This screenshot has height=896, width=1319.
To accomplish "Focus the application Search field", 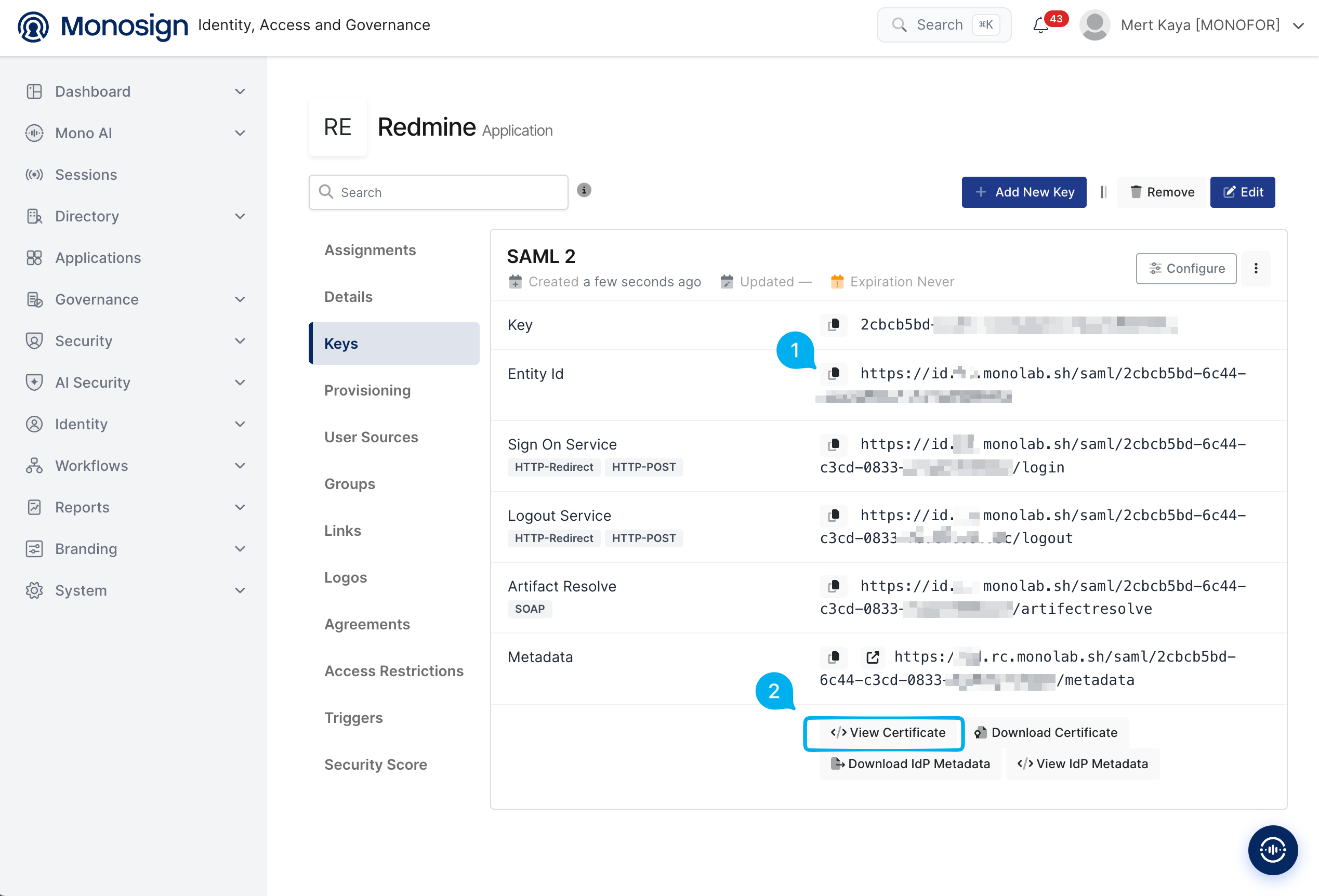I will tap(438, 192).
